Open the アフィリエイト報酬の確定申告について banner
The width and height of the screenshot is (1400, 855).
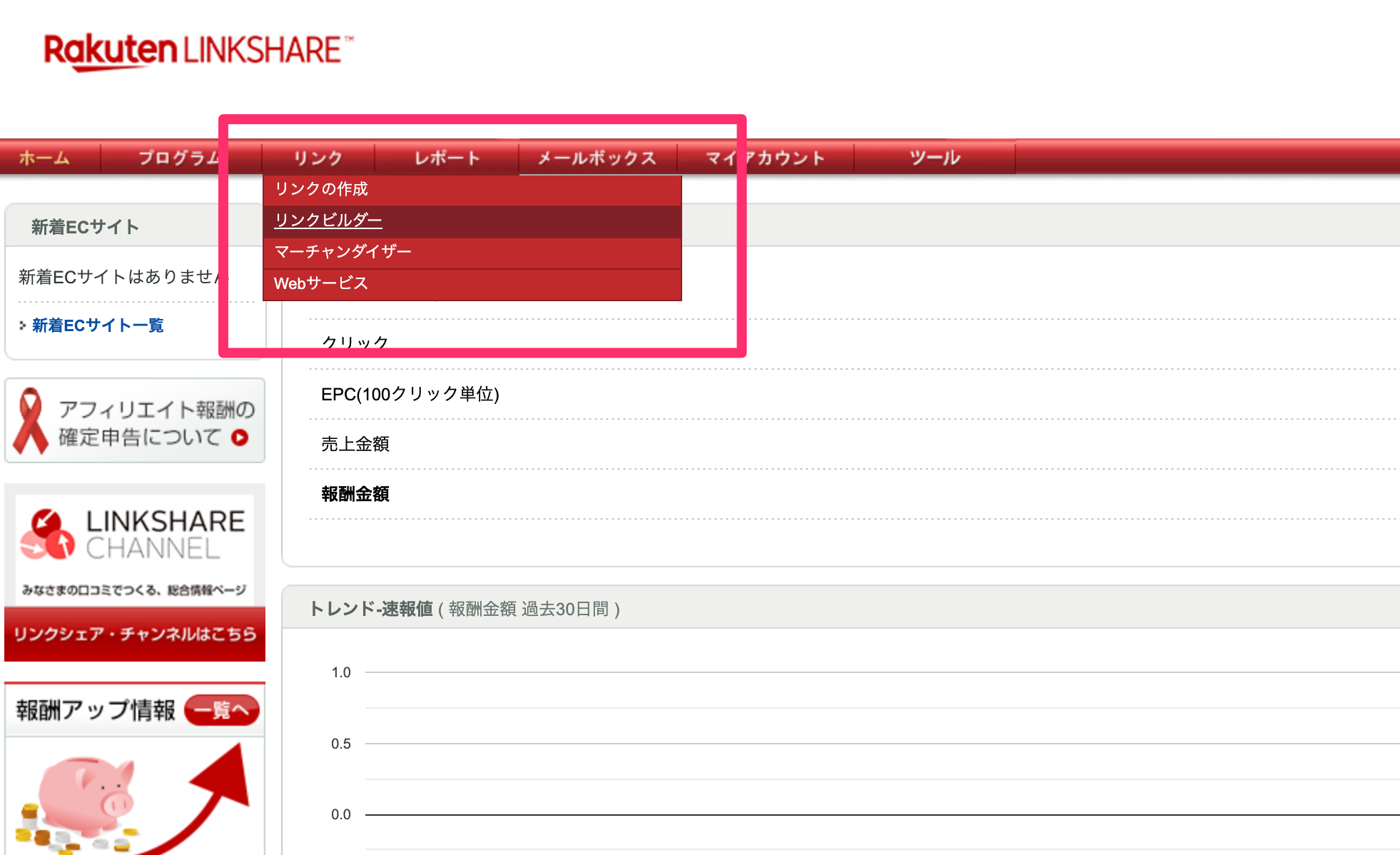point(135,421)
